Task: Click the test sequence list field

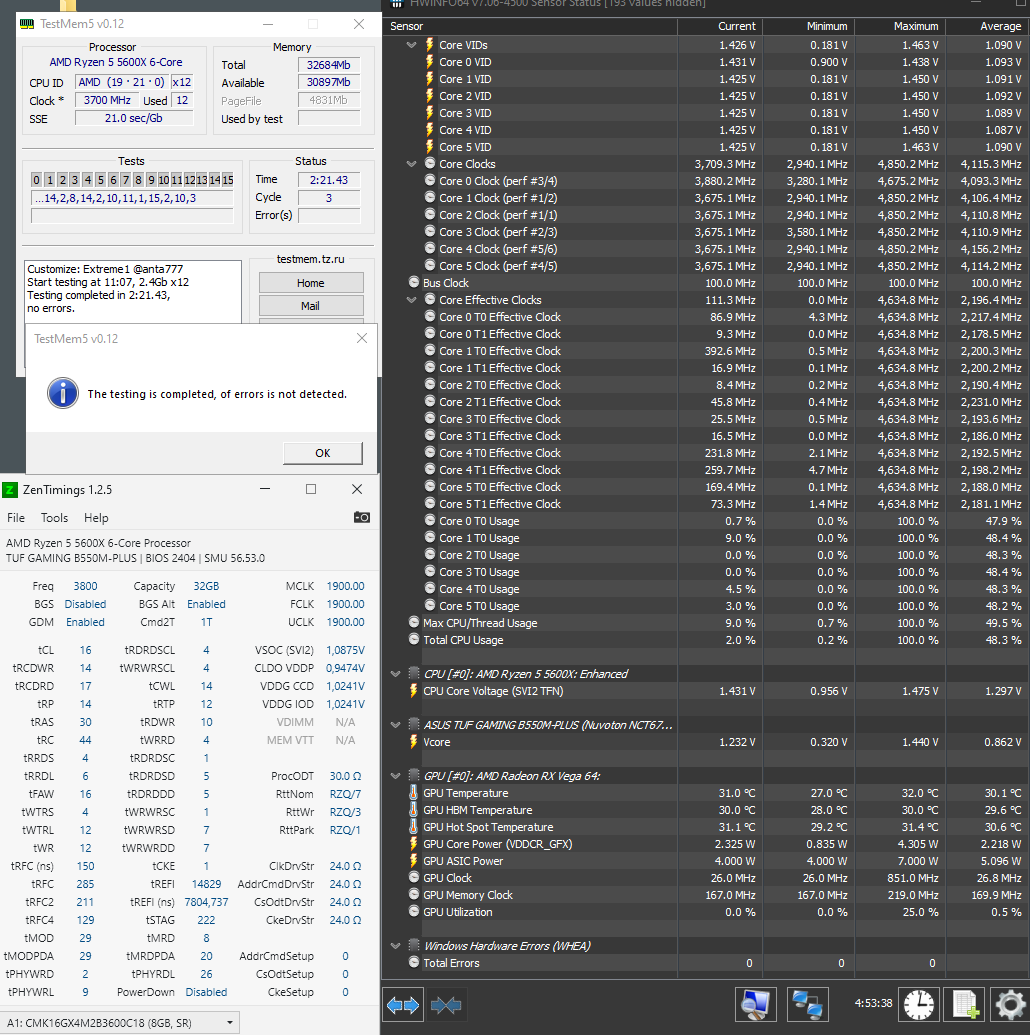Action: (x=132, y=198)
